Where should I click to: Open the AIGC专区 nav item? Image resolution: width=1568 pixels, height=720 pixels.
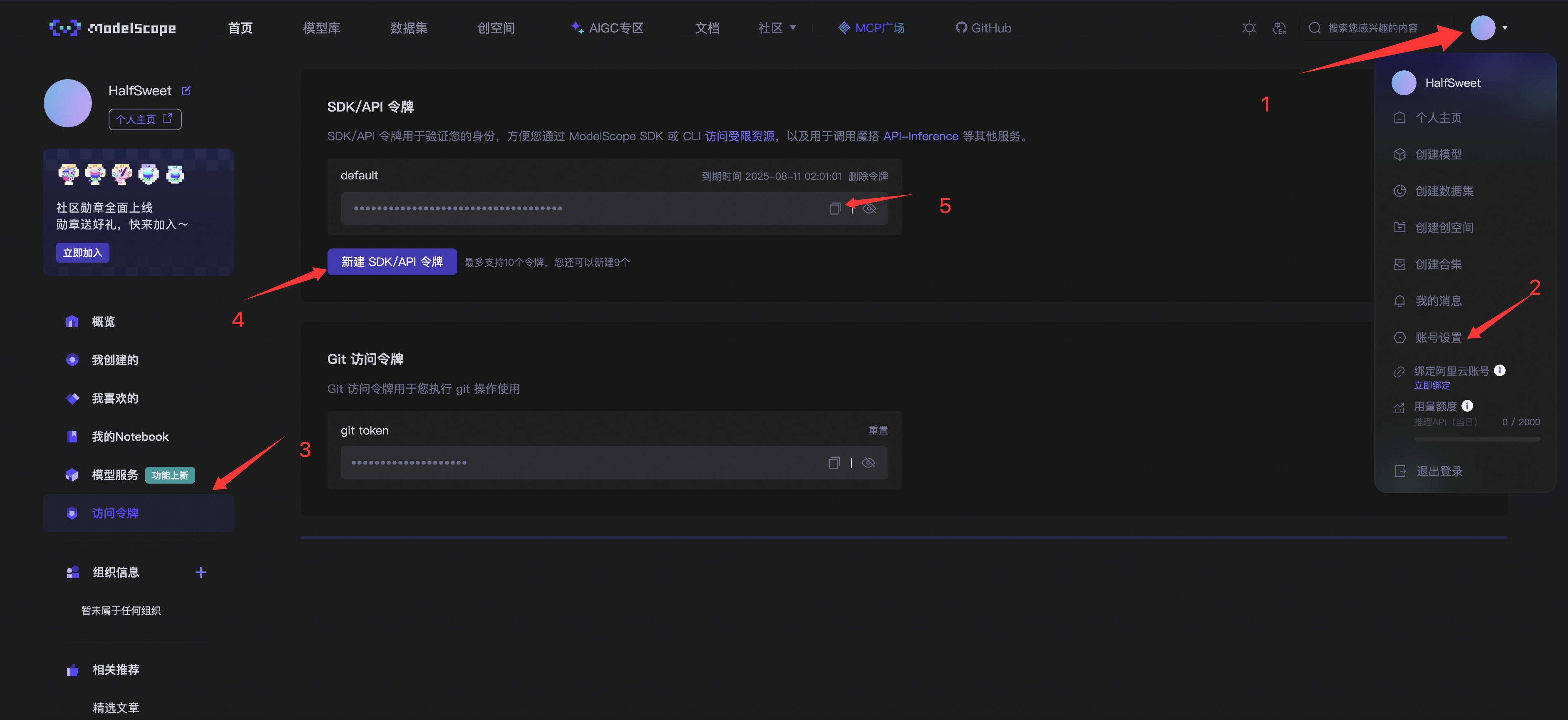tap(607, 28)
